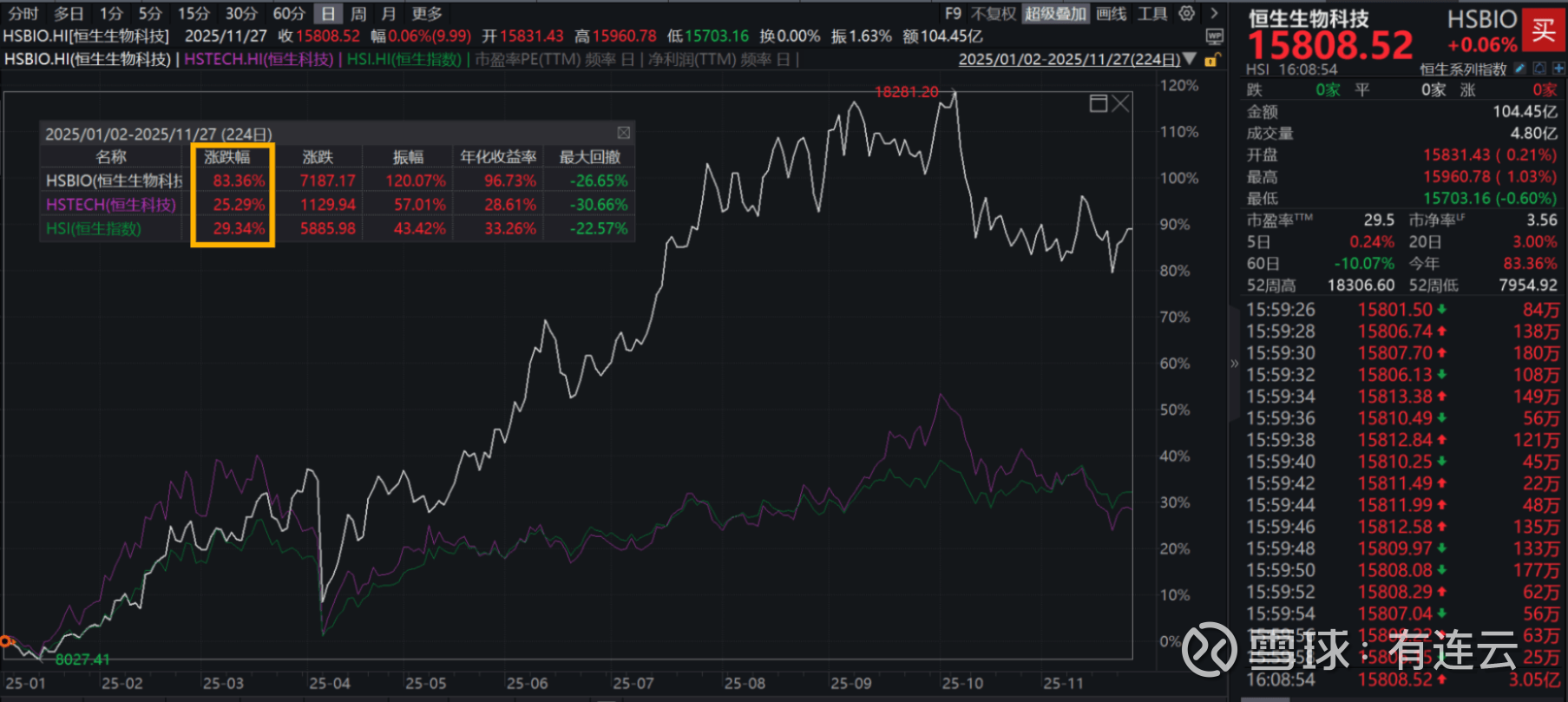Click HSTECH.HI(恒生科技) overlay legend label
The image size is (1568, 702).
pyautogui.click(x=259, y=59)
